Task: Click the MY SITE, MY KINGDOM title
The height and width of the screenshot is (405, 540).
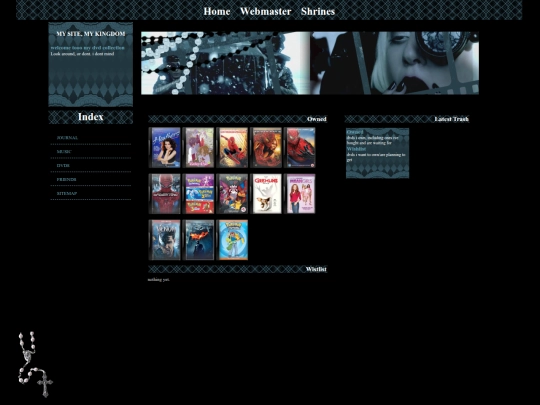Action: point(91,34)
